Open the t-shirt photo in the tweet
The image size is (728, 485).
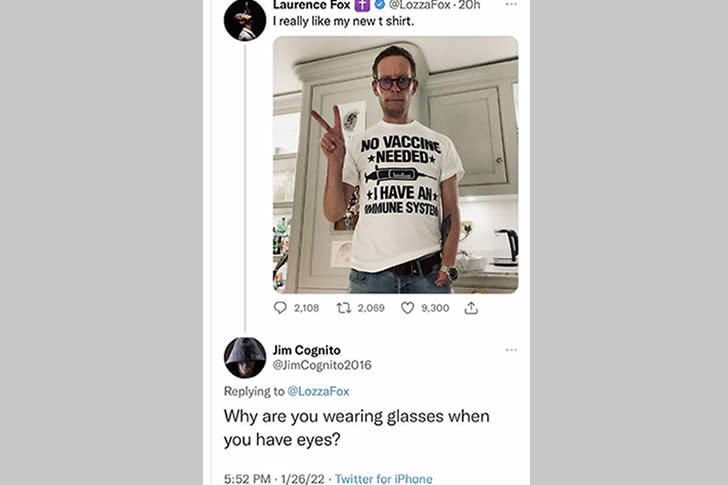click(395, 164)
